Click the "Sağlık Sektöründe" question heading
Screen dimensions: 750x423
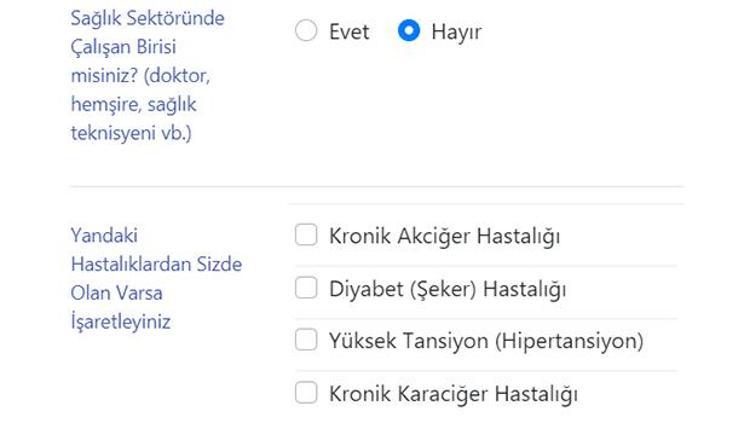pyautogui.click(x=147, y=18)
